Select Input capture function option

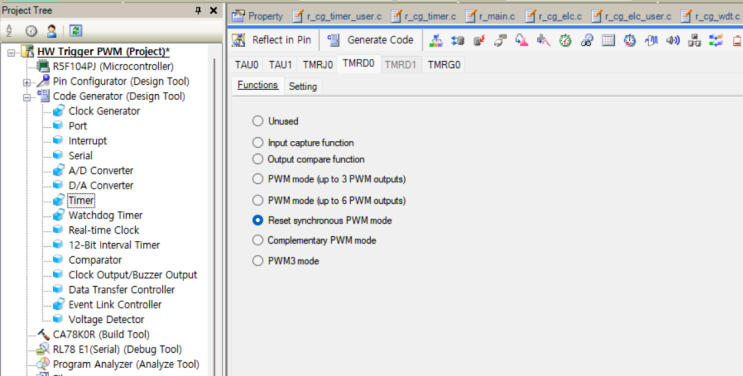tap(257, 142)
